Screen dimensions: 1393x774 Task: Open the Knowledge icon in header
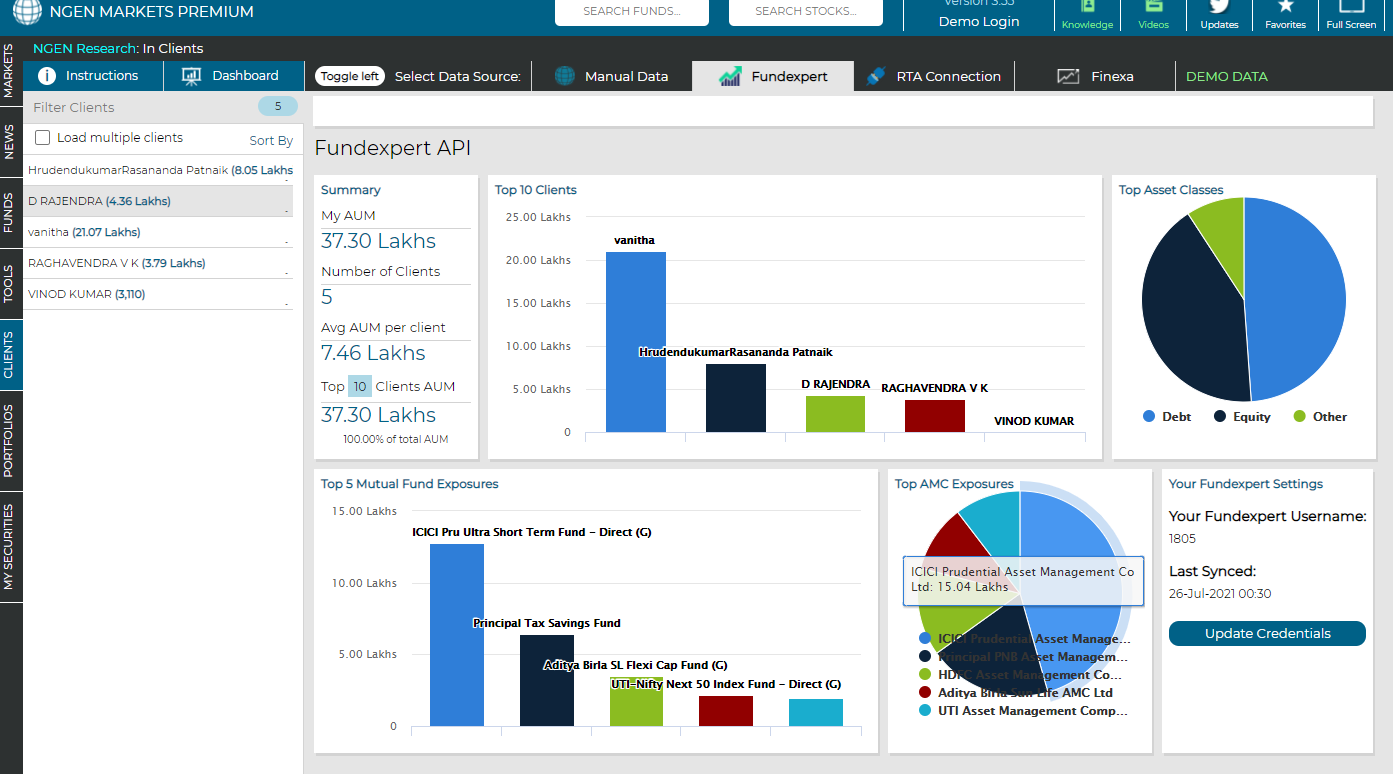point(1087,8)
